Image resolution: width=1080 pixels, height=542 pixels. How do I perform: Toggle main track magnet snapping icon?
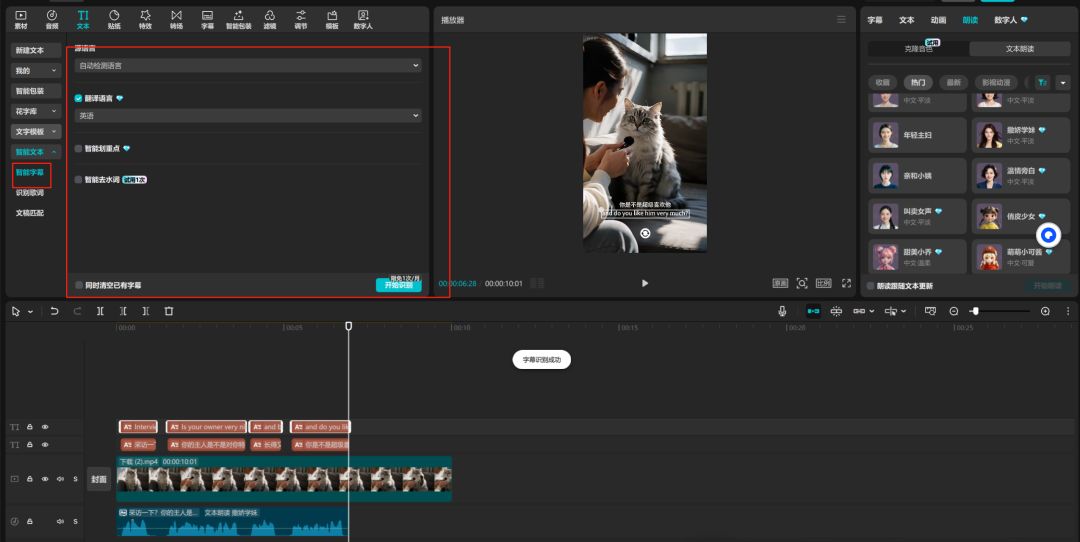(813, 311)
